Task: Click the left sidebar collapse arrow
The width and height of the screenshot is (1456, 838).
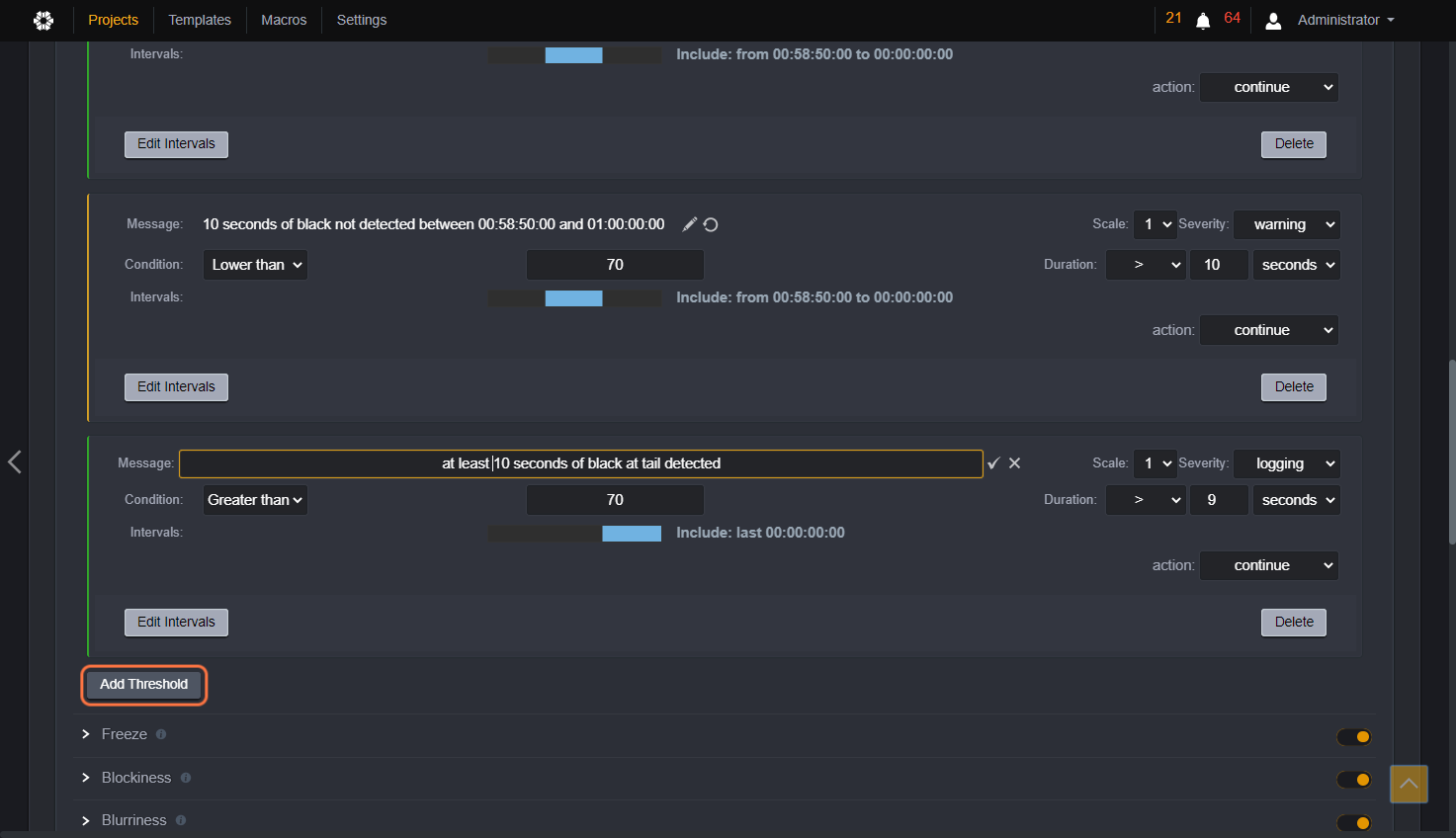Action: pos(14,461)
